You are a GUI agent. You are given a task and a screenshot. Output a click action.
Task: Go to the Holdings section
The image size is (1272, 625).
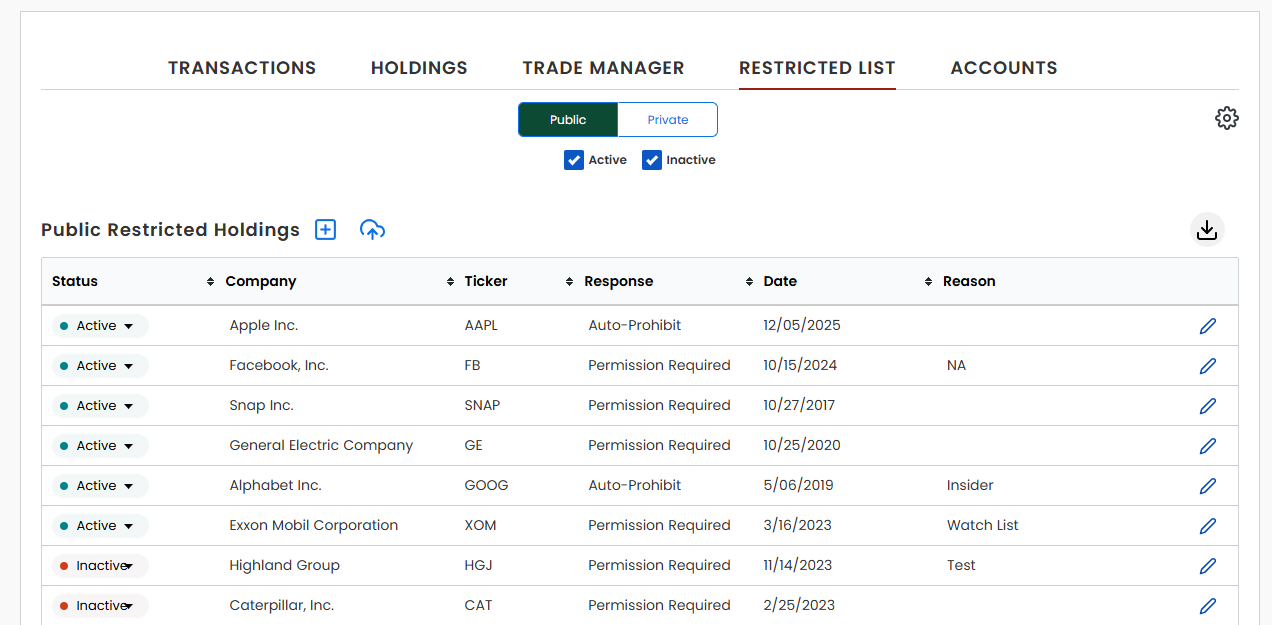pos(419,67)
